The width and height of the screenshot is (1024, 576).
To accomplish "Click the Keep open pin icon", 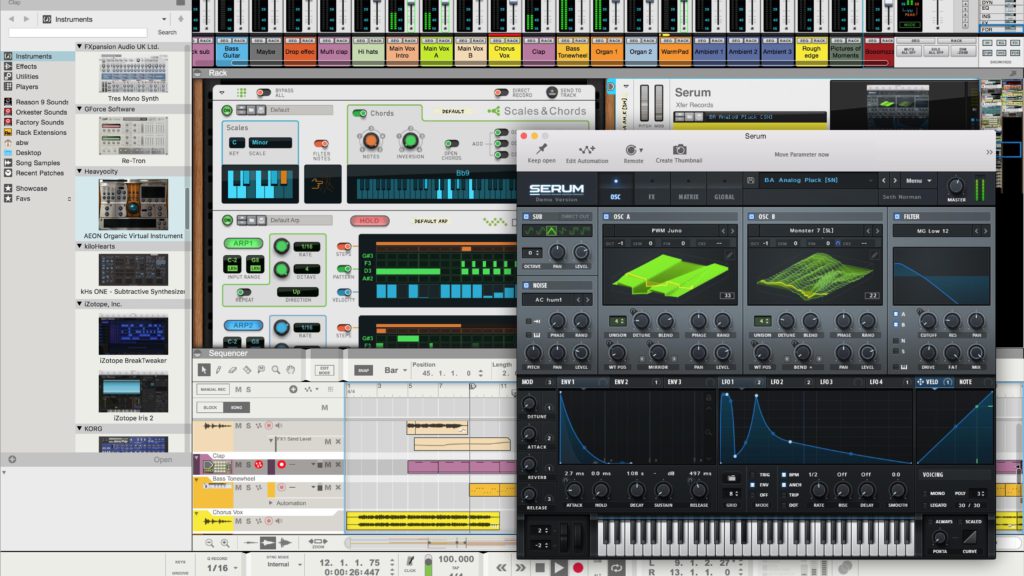I will [541, 150].
